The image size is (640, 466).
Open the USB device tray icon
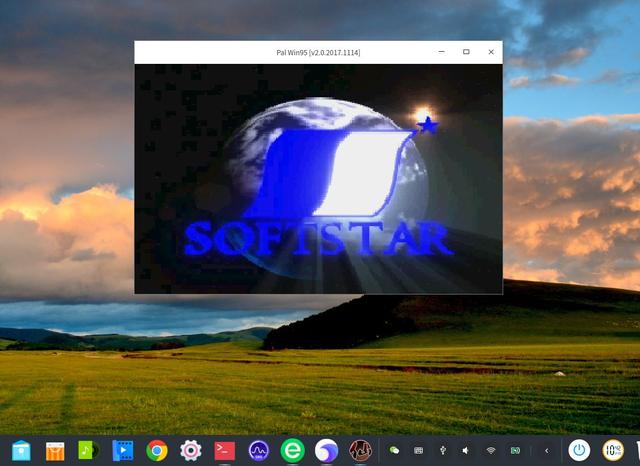[x=442, y=450]
